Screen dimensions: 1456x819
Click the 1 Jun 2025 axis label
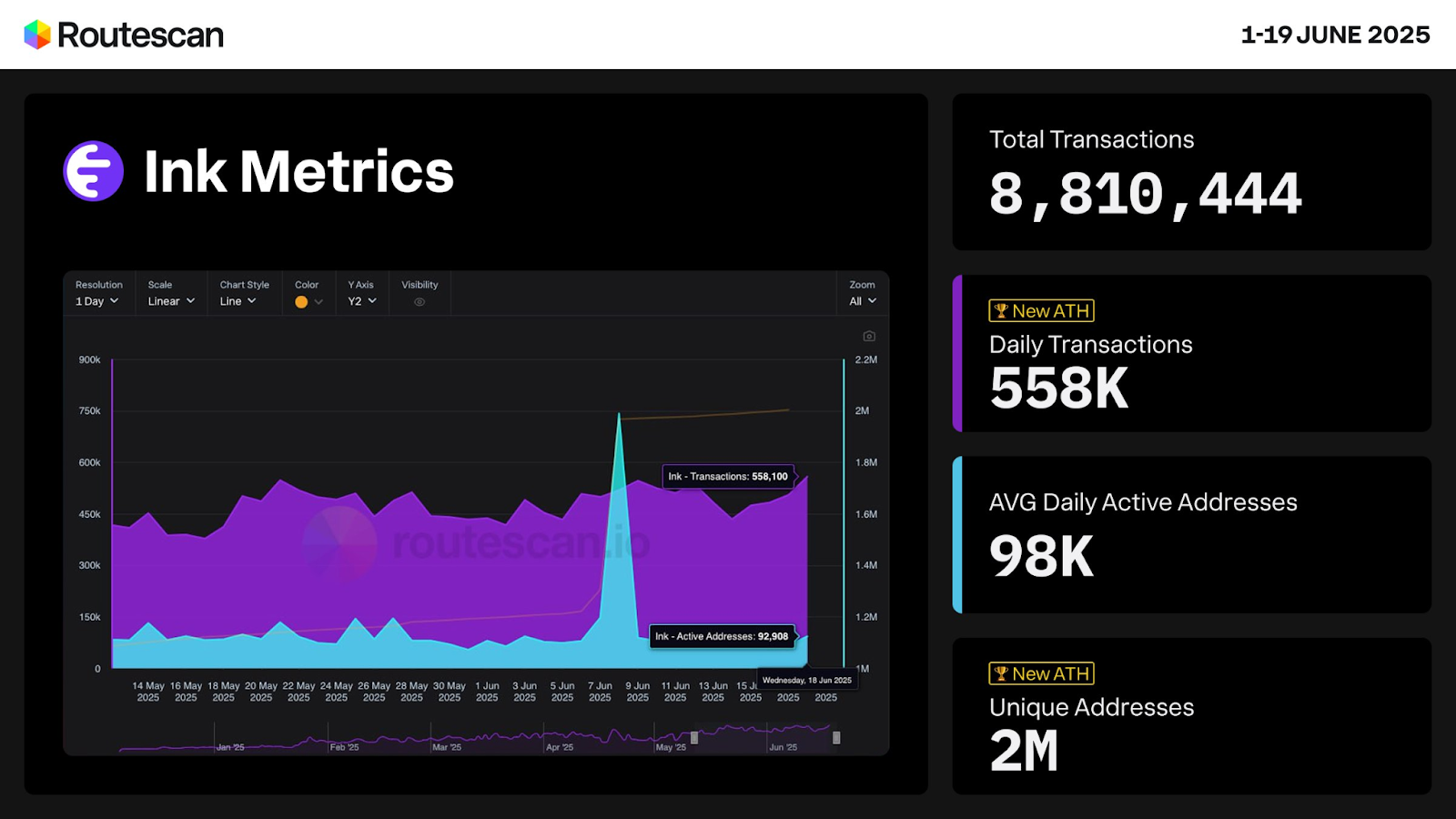[487, 692]
